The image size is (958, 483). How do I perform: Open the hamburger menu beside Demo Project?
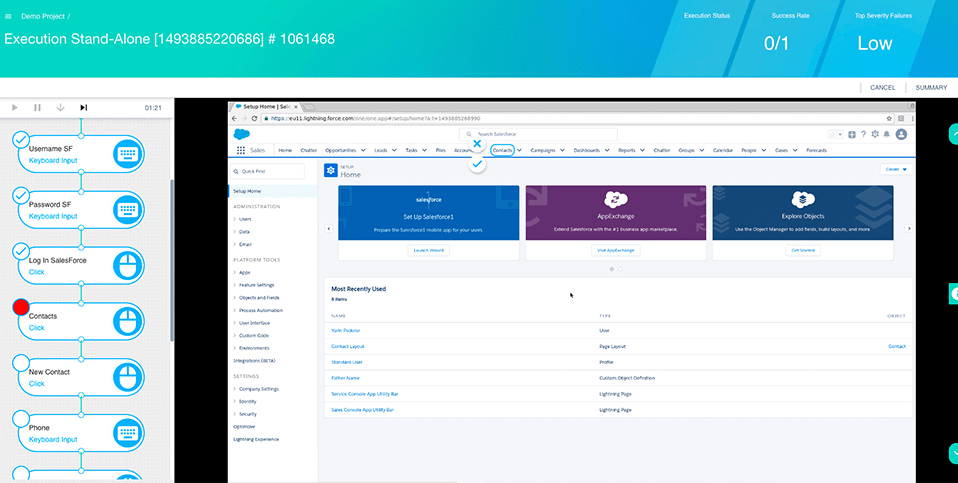click(8, 16)
